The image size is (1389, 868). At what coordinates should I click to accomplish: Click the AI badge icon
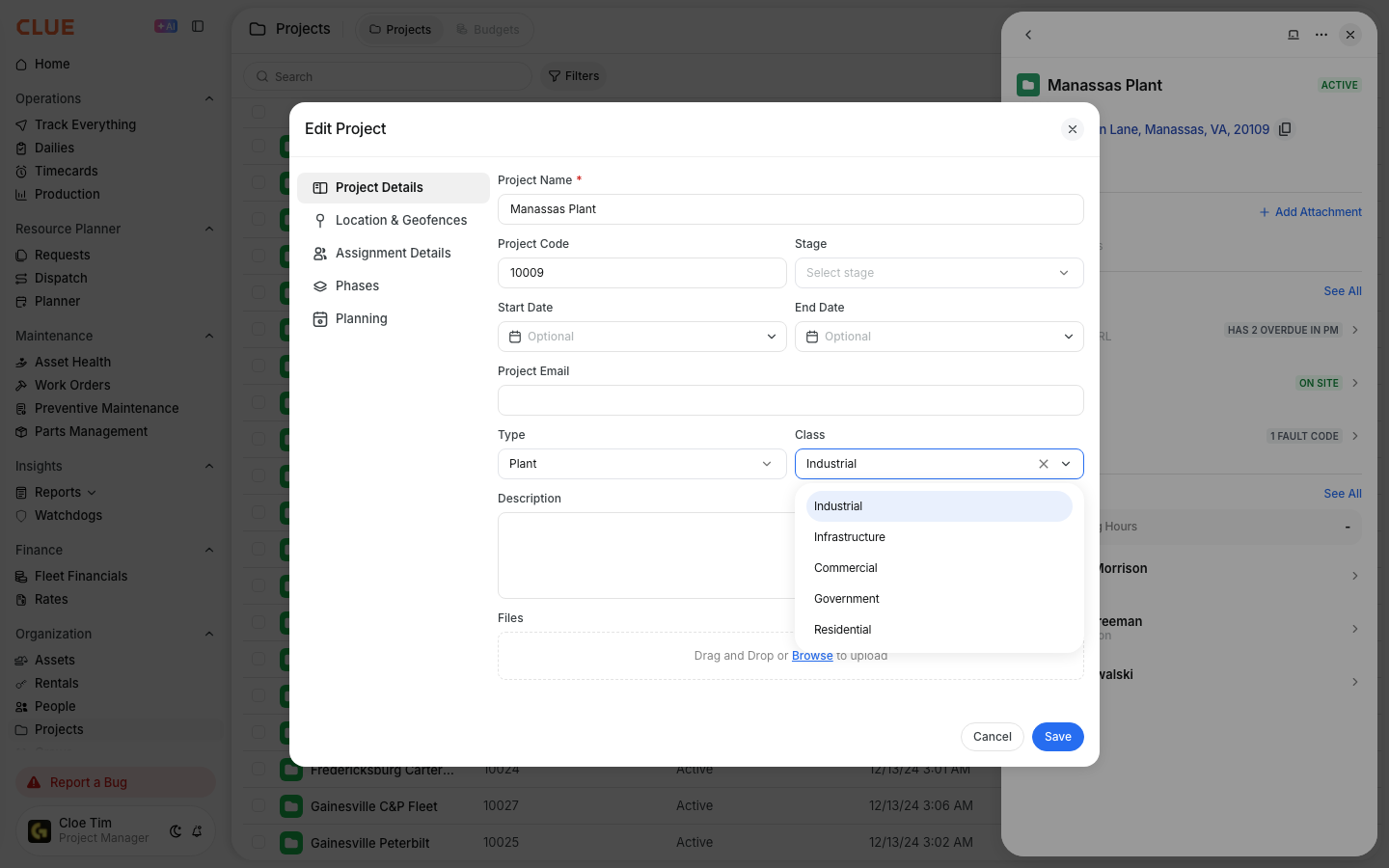coord(166,26)
